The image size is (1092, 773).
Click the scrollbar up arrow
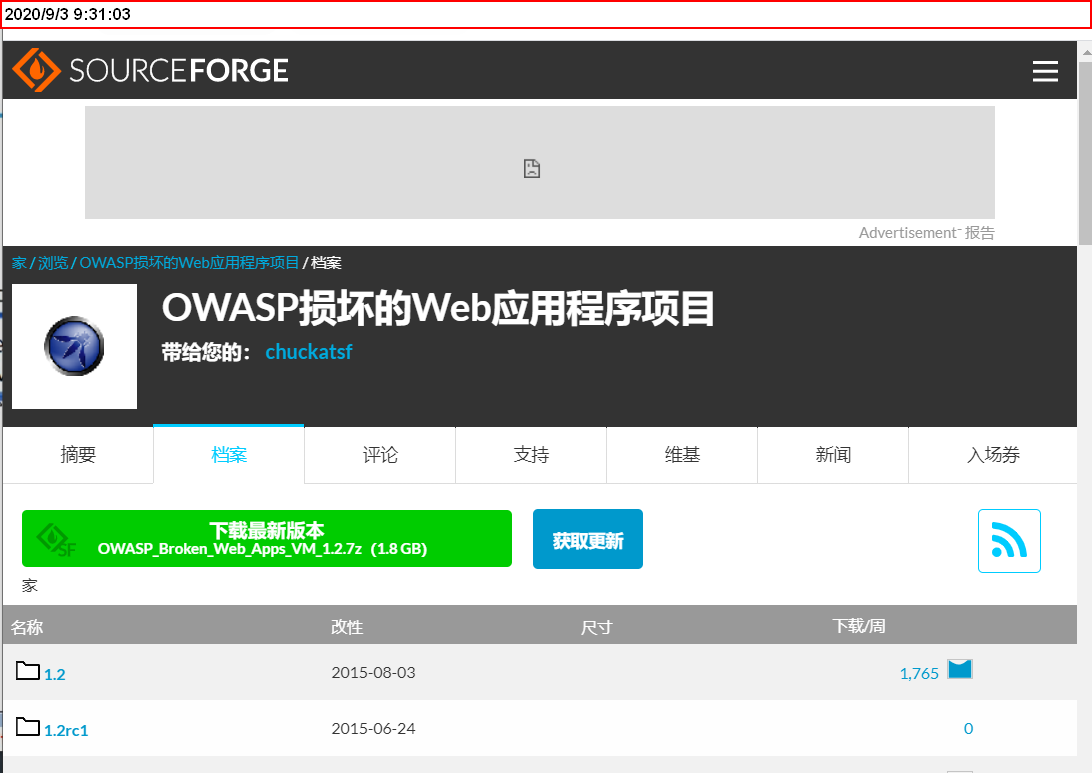[1086, 52]
